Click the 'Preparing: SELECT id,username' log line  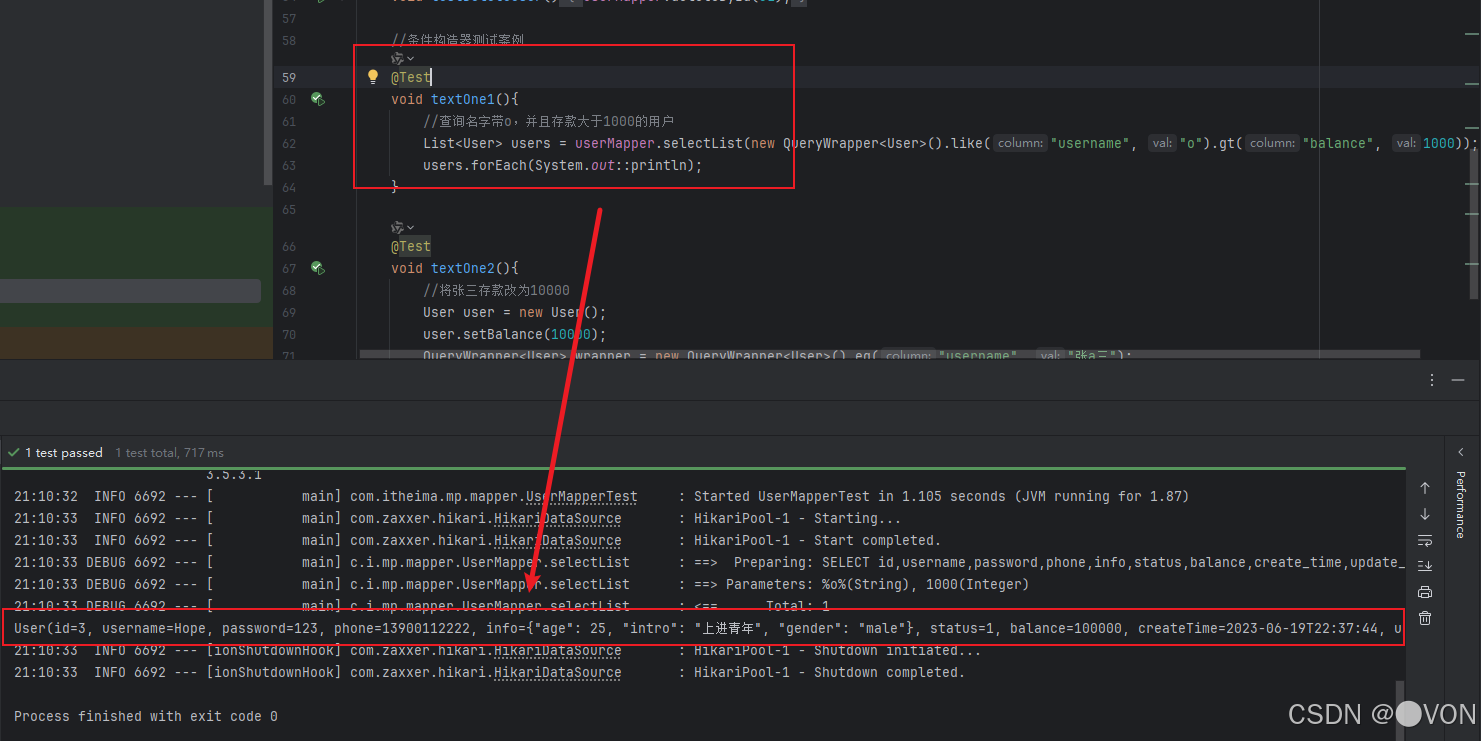coord(709,563)
